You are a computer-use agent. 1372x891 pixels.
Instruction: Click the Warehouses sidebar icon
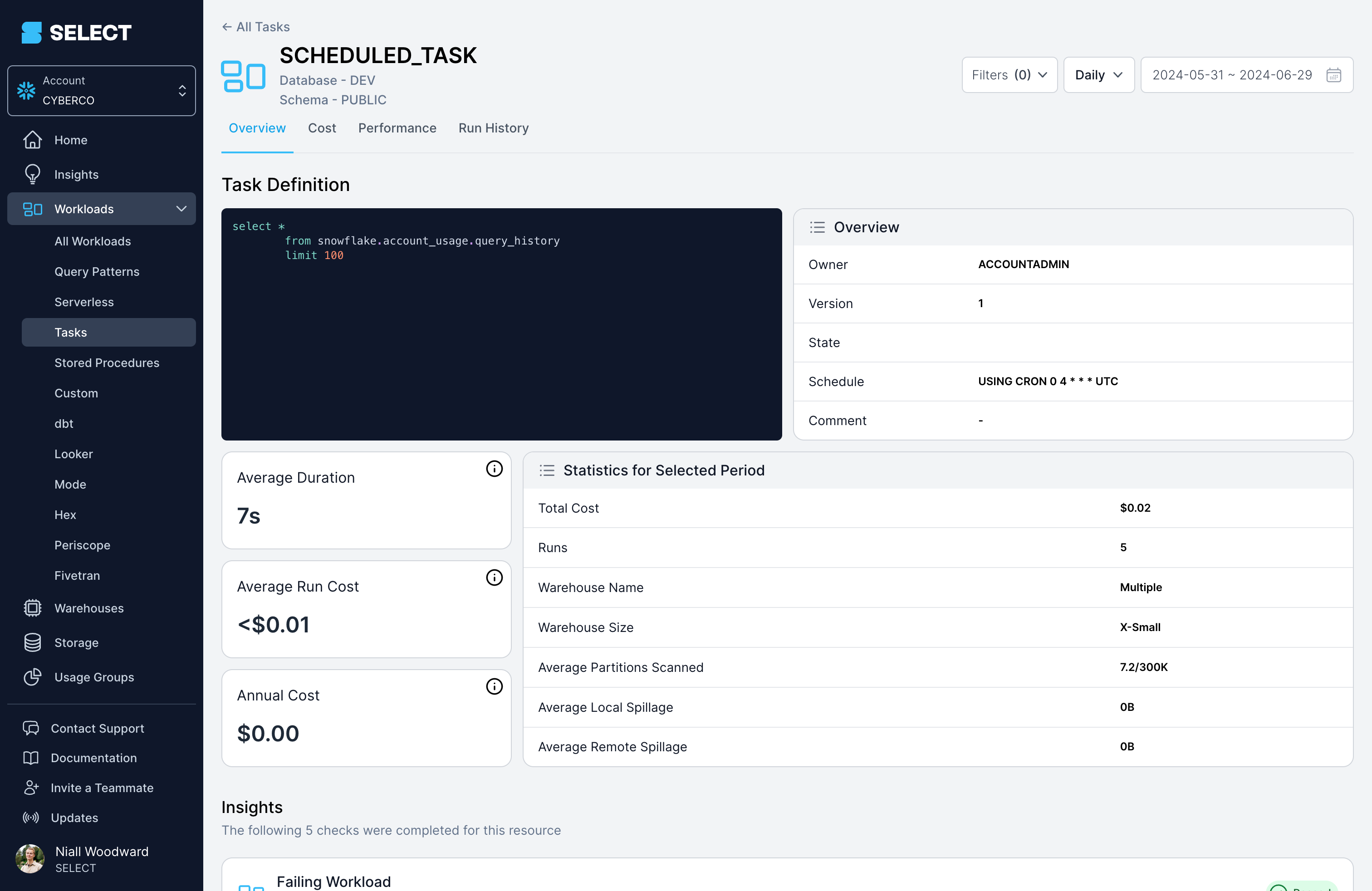pos(33,608)
